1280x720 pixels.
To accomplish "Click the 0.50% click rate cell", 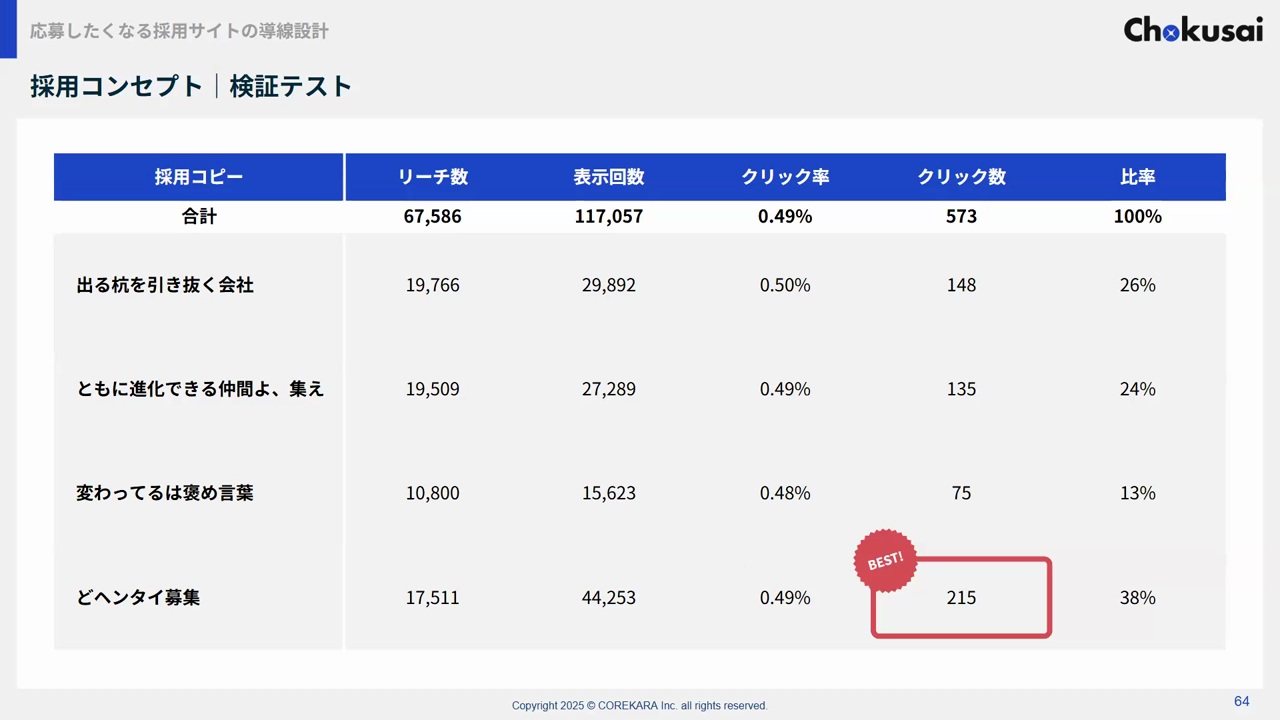I will coord(785,285).
